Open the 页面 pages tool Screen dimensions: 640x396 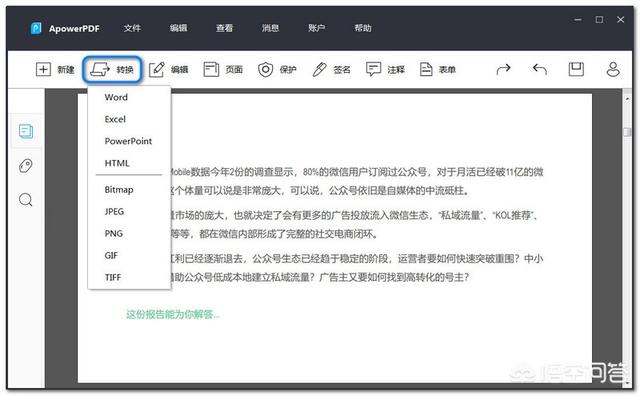(211, 69)
